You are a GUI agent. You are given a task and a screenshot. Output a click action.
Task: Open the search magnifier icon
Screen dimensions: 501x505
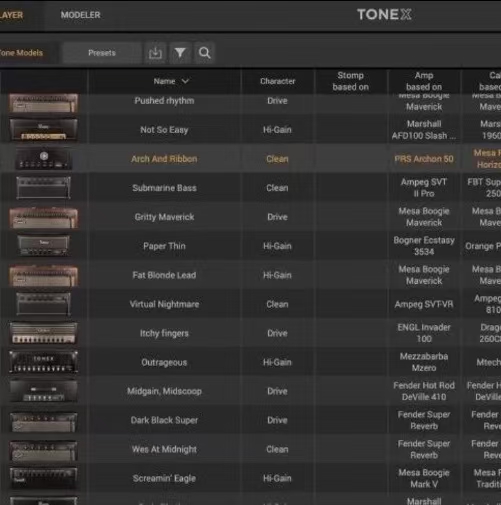(x=204, y=53)
